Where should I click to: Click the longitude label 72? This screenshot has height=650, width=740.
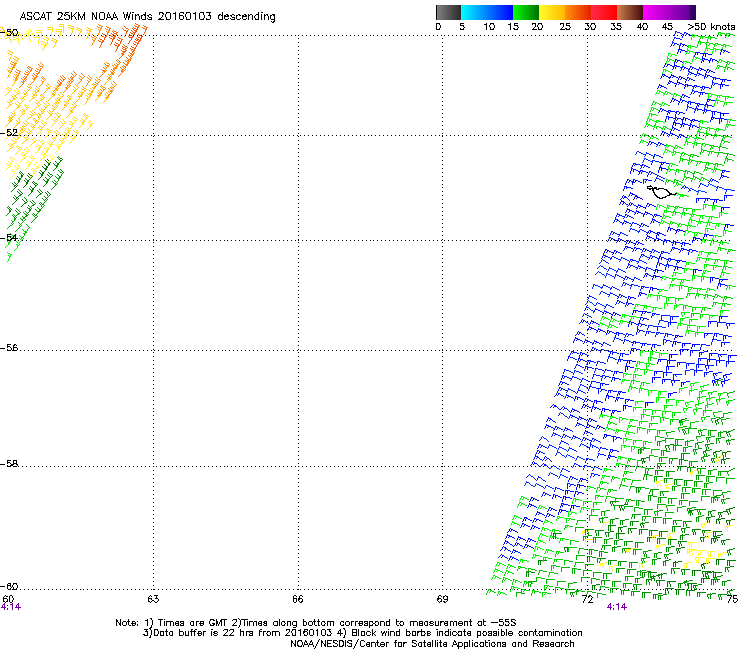[587, 599]
